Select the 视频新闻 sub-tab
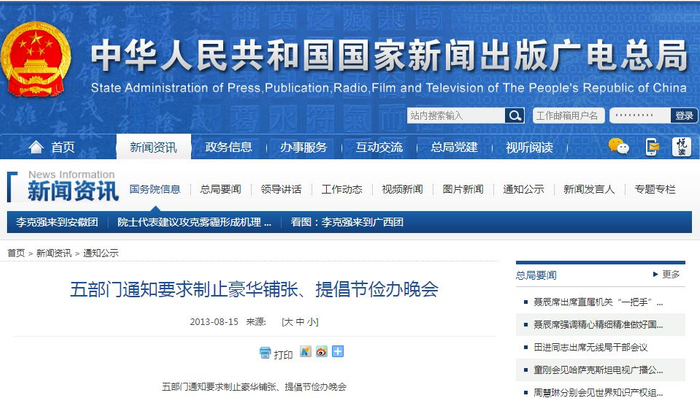This screenshot has height=401, width=700. (402, 189)
